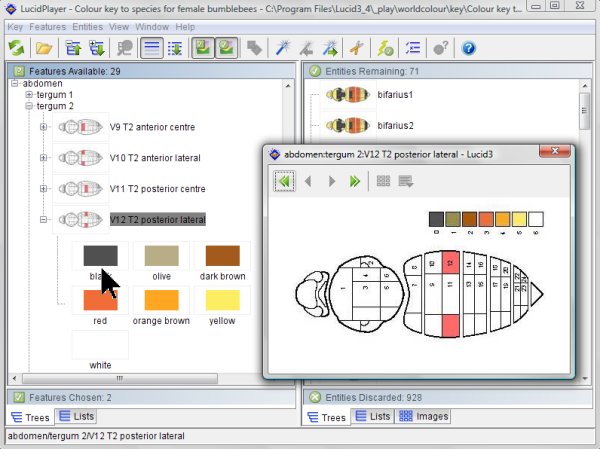The height and width of the screenshot is (449, 600).
Task: Click the collapse-all tree toolbar icon
Action: click(x=73, y=48)
